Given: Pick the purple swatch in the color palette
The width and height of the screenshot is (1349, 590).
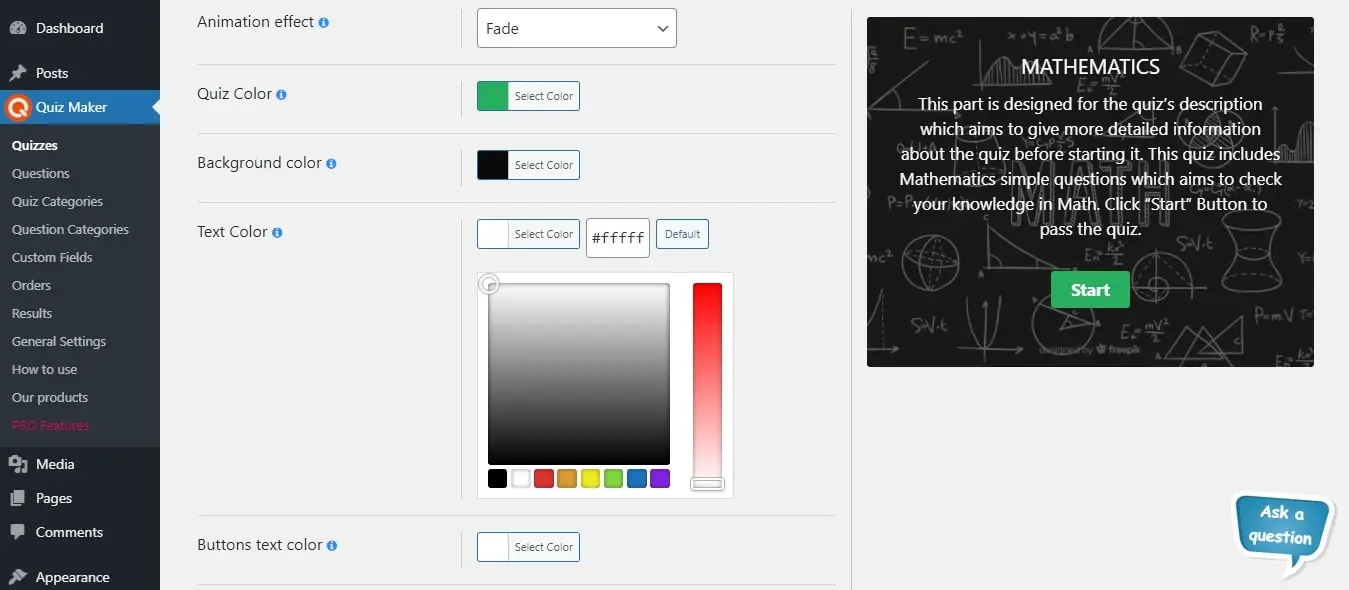Looking at the screenshot, I should click(x=659, y=478).
